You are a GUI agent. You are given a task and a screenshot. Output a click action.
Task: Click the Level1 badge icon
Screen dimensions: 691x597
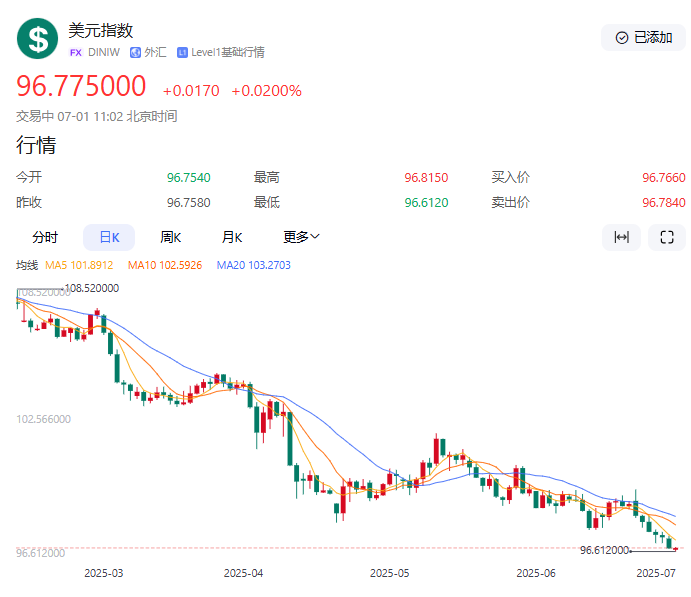coord(182,53)
